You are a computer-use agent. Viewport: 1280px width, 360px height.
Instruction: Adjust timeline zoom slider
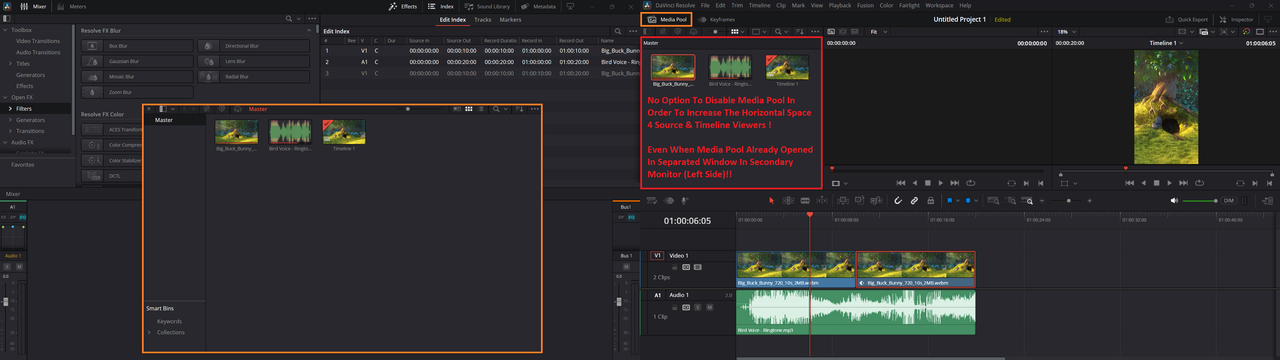[1069, 200]
